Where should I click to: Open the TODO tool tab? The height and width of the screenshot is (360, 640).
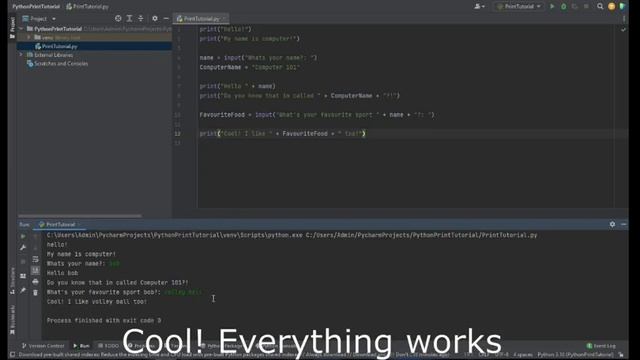pyautogui.click(x=108, y=346)
